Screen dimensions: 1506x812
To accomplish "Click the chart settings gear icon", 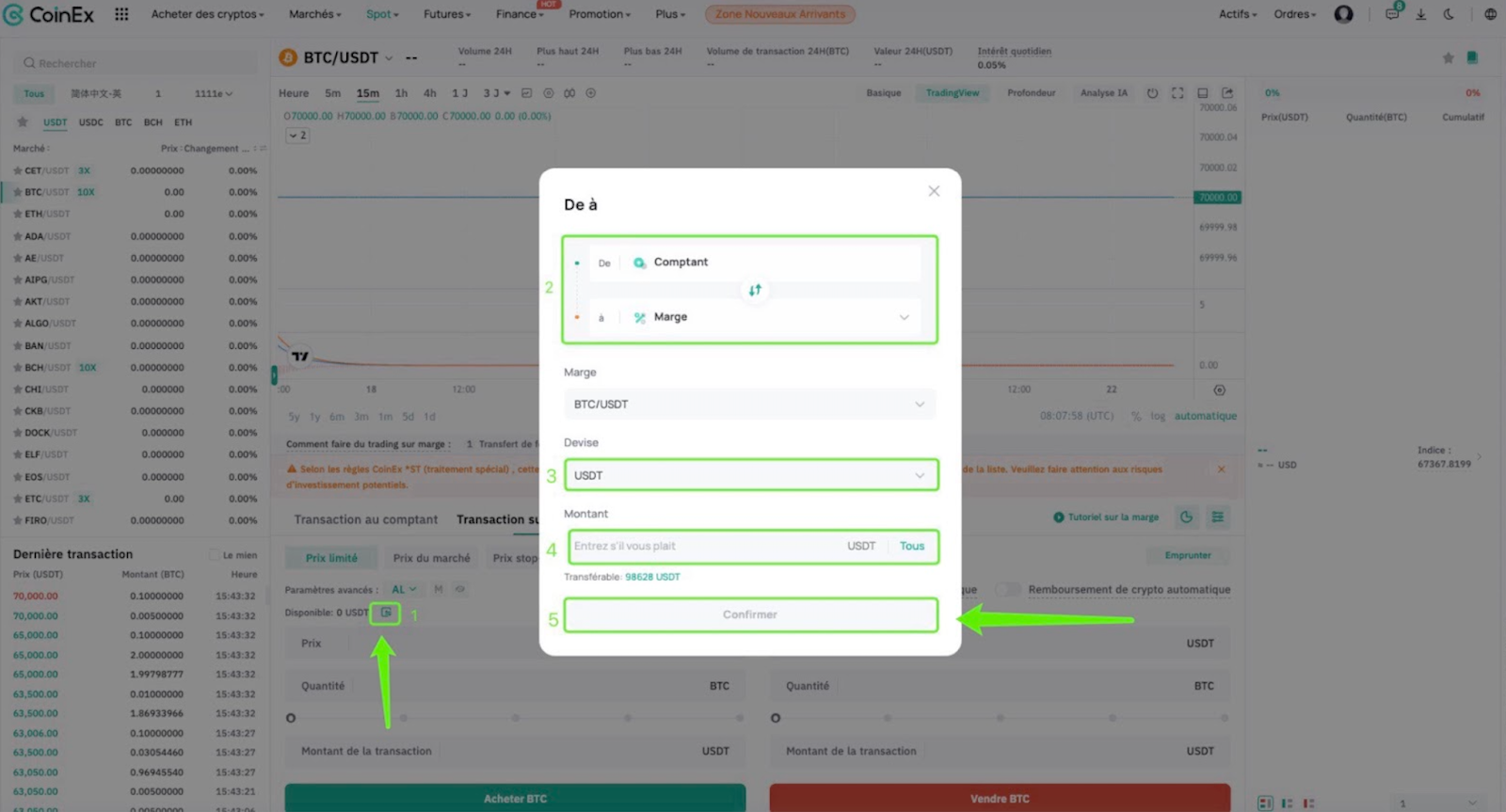I will [1219, 390].
